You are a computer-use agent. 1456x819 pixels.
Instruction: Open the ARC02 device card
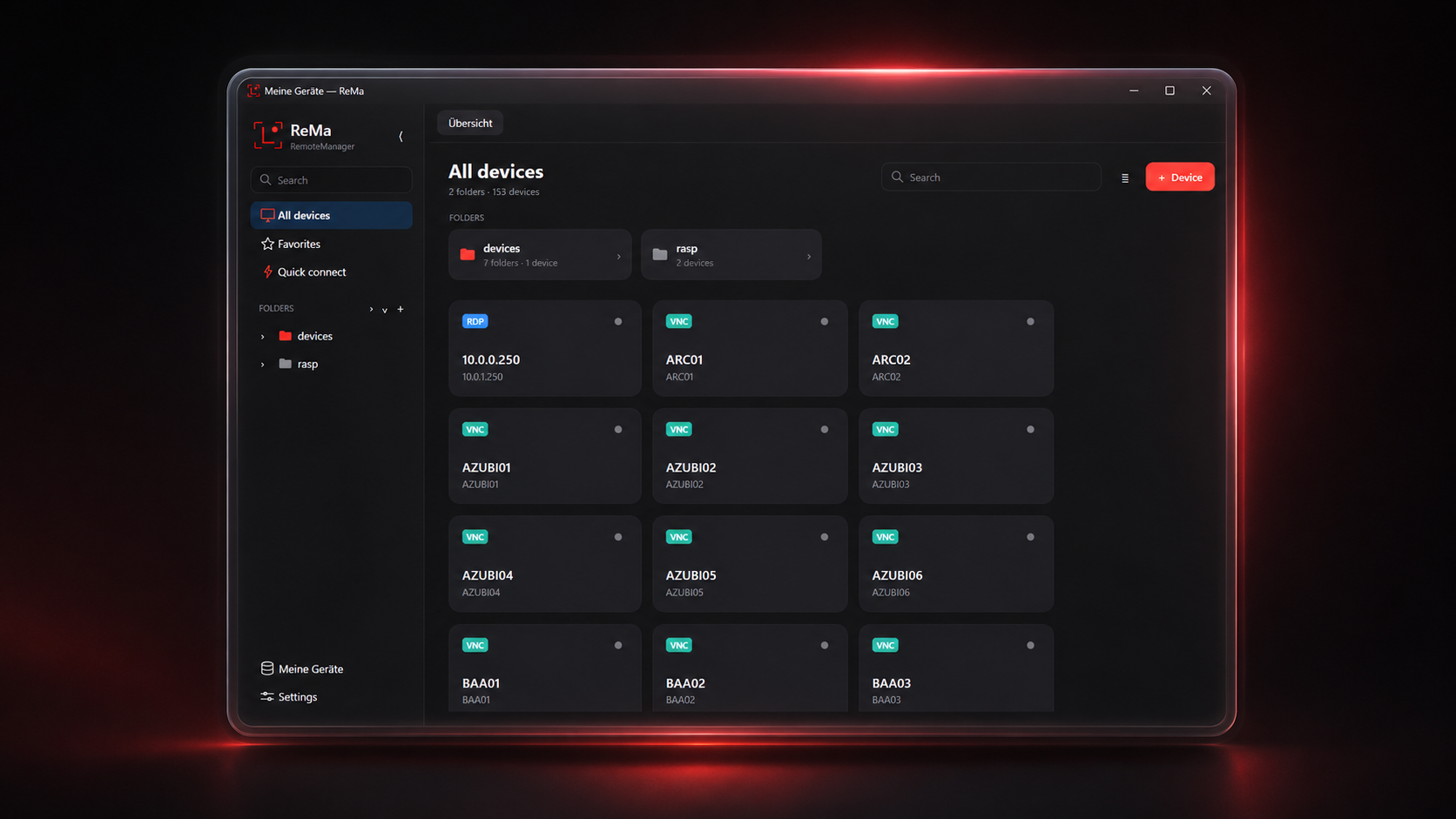point(956,348)
